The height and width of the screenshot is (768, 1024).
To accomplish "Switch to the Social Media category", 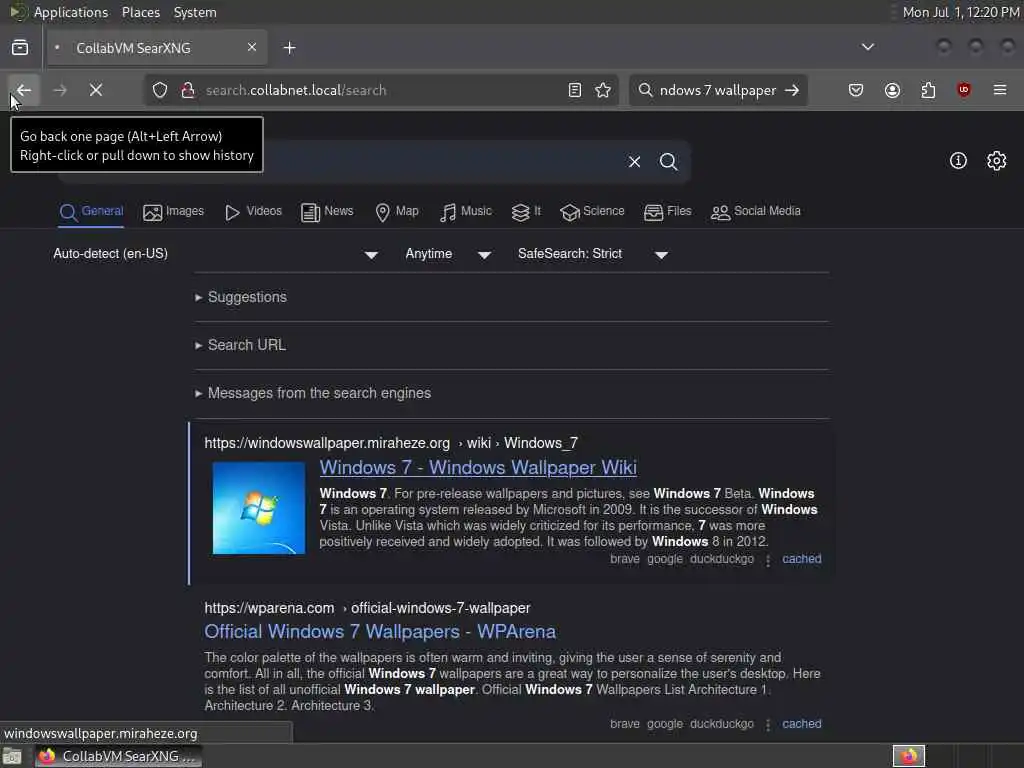I will (x=755, y=212).
